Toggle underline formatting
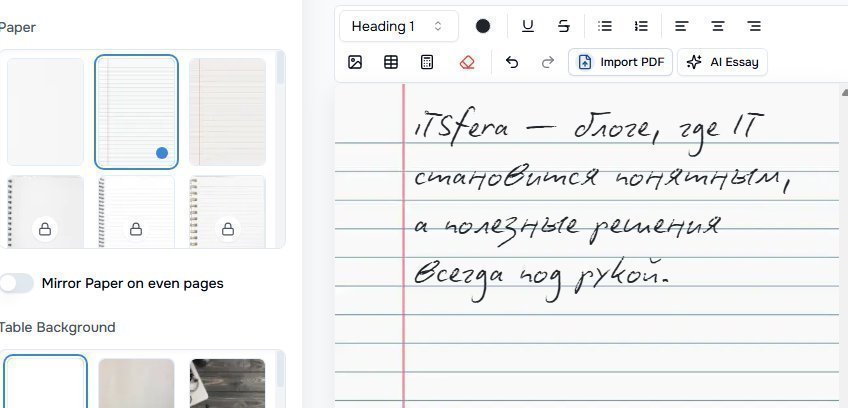848x408 pixels. click(x=527, y=26)
